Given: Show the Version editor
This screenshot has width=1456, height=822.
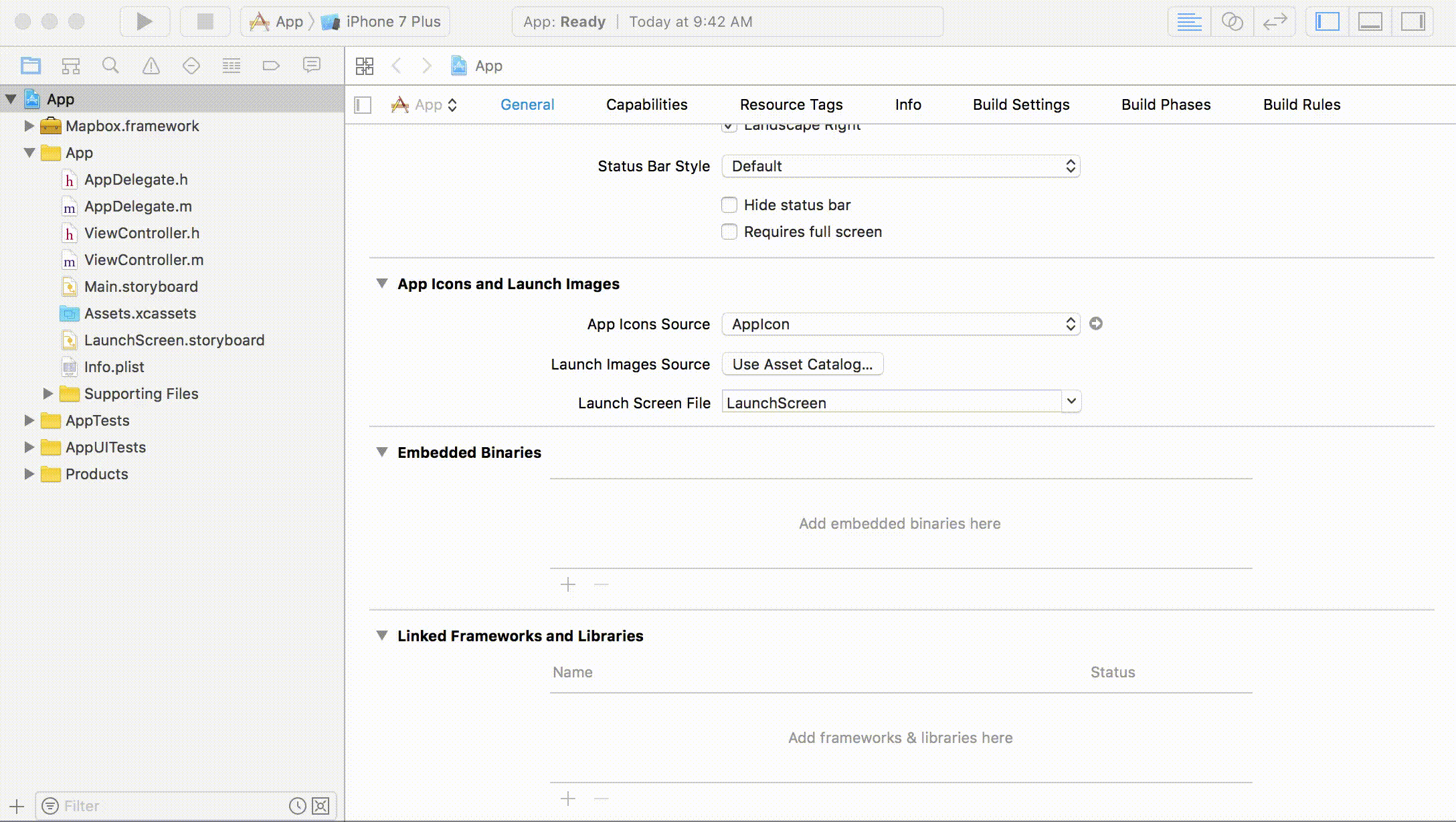Looking at the screenshot, I should (1275, 21).
